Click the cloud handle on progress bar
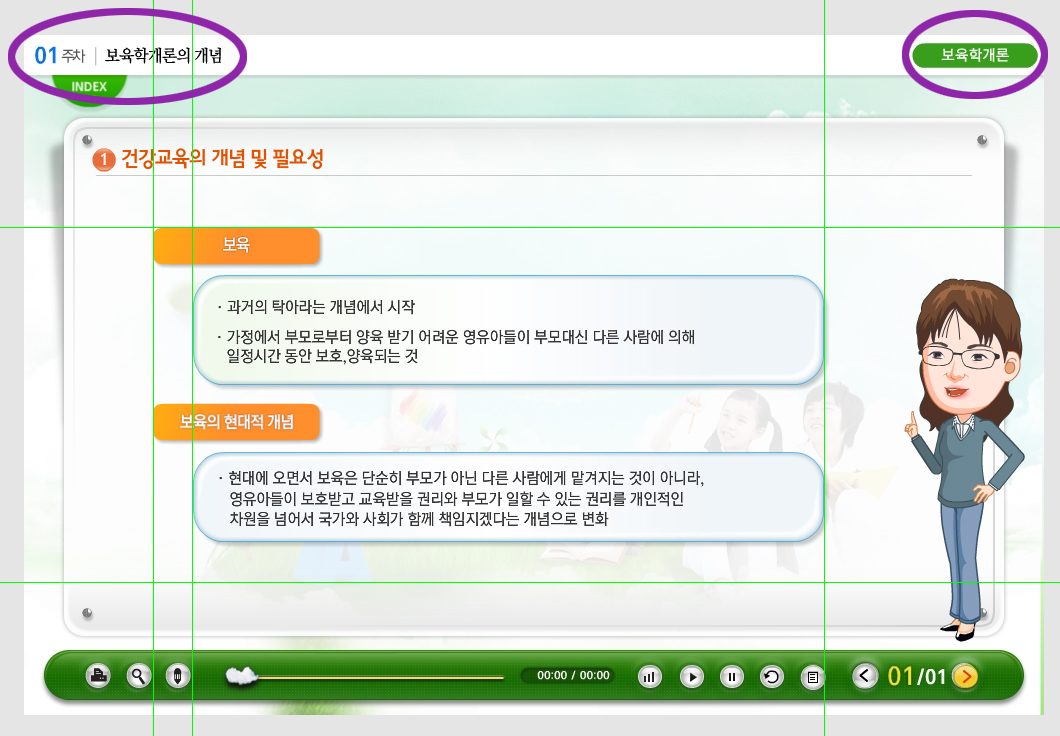Viewport: 1060px width, 736px height. point(241,676)
